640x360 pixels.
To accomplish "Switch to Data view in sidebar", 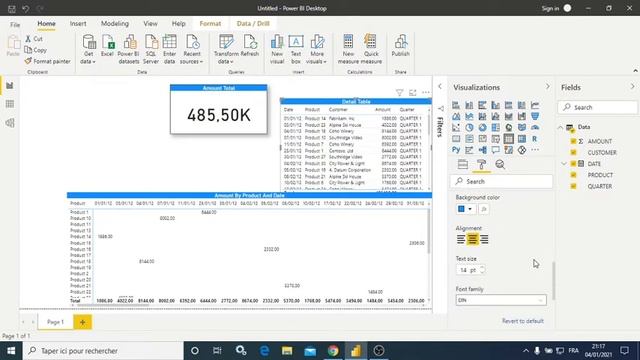I will click(10, 104).
